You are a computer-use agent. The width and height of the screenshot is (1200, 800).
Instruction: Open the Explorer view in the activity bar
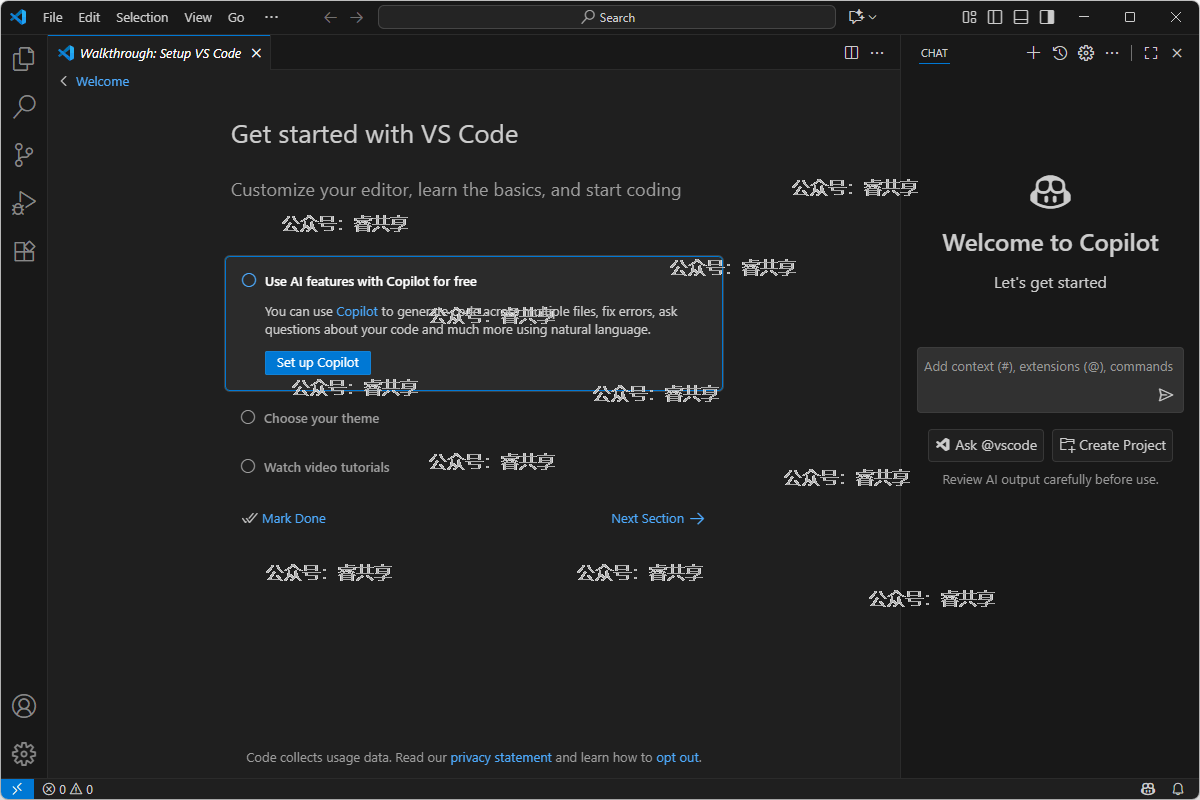click(x=24, y=59)
